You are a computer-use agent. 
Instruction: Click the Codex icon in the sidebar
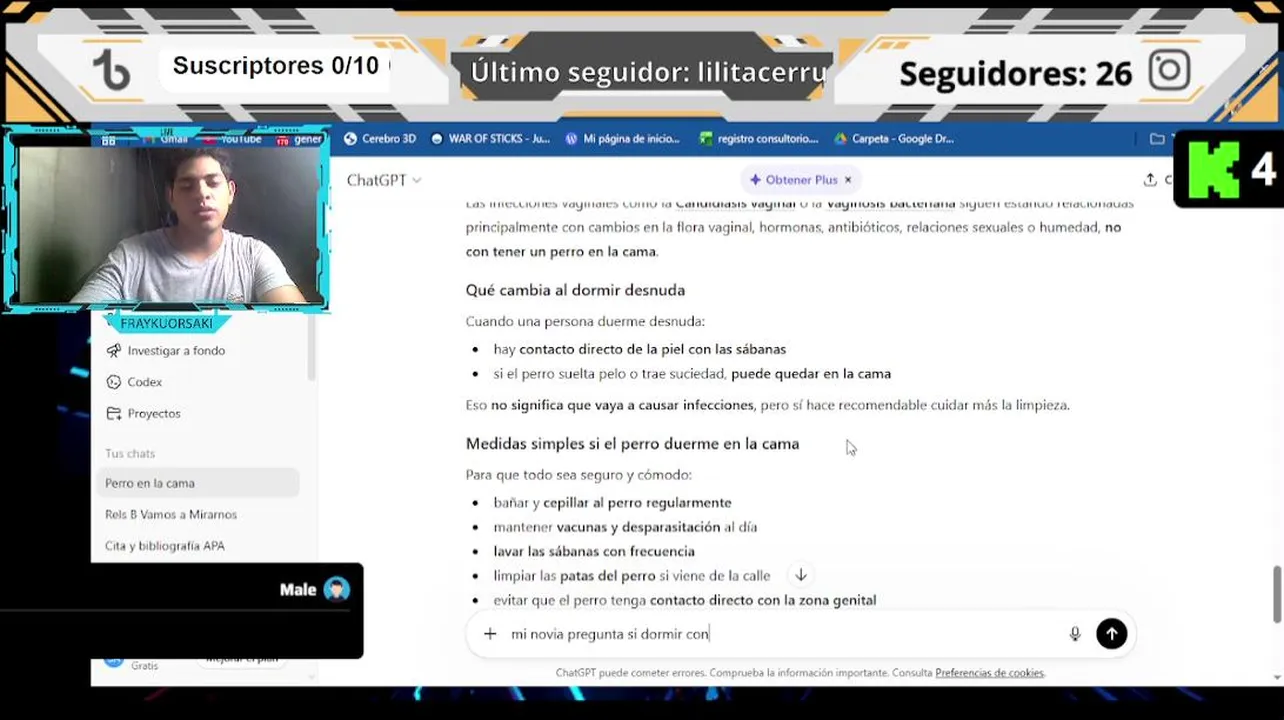point(113,382)
